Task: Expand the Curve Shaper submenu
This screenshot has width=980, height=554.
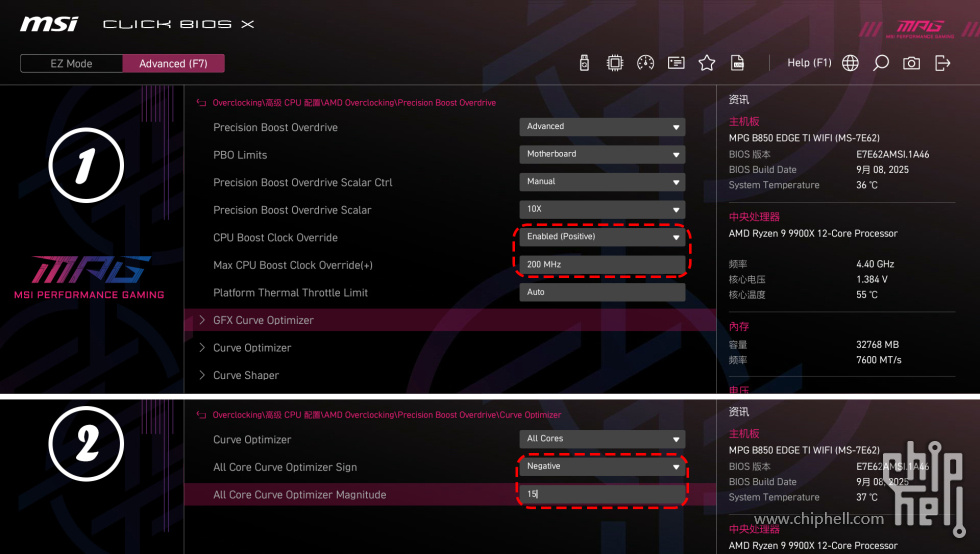Action: click(x=450, y=375)
